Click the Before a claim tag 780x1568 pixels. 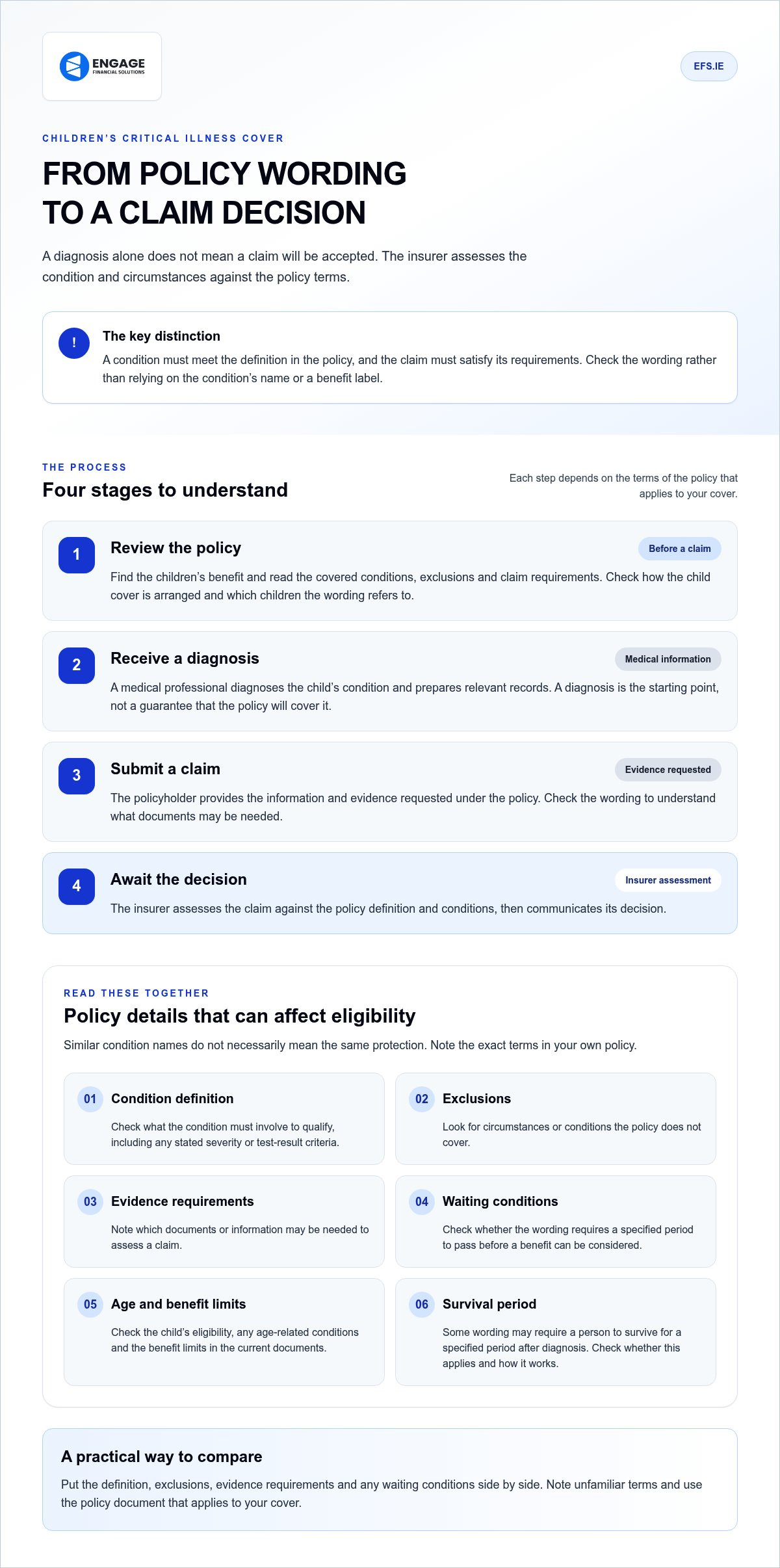coord(679,549)
